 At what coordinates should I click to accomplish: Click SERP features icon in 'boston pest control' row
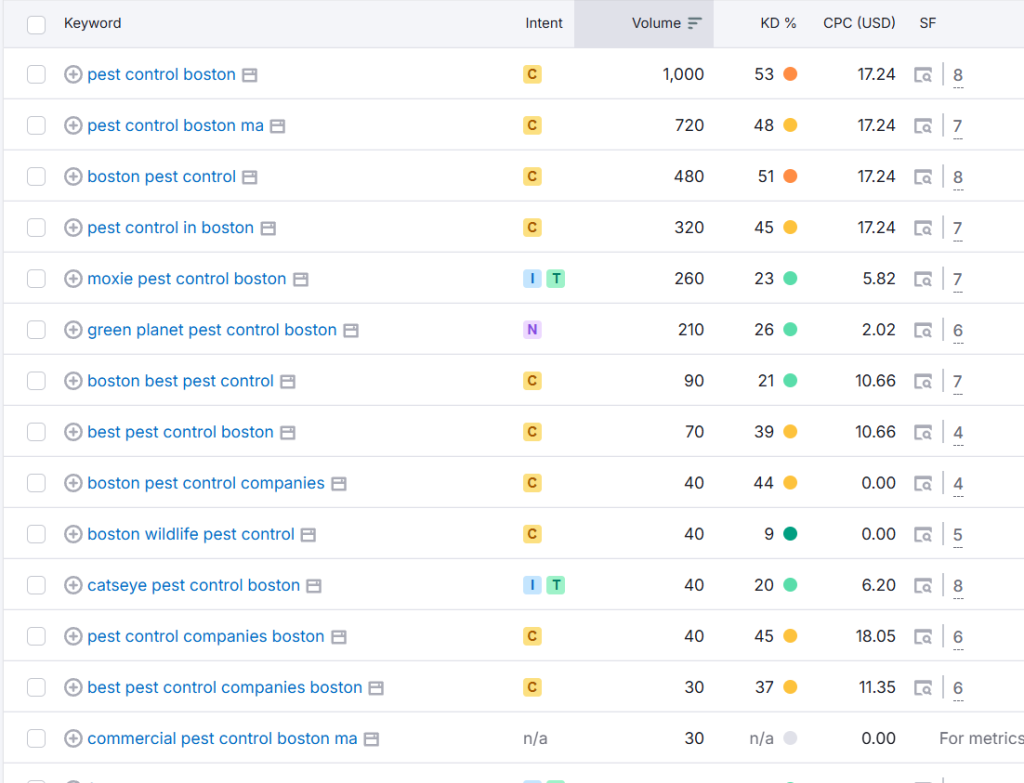[x=924, y=177]
